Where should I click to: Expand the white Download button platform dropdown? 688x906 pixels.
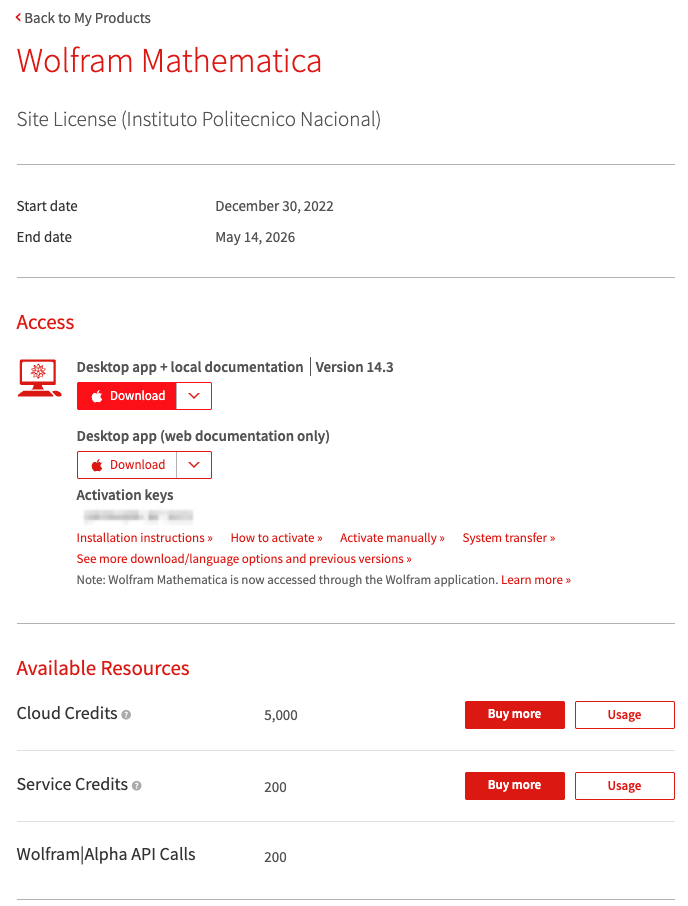194,465
